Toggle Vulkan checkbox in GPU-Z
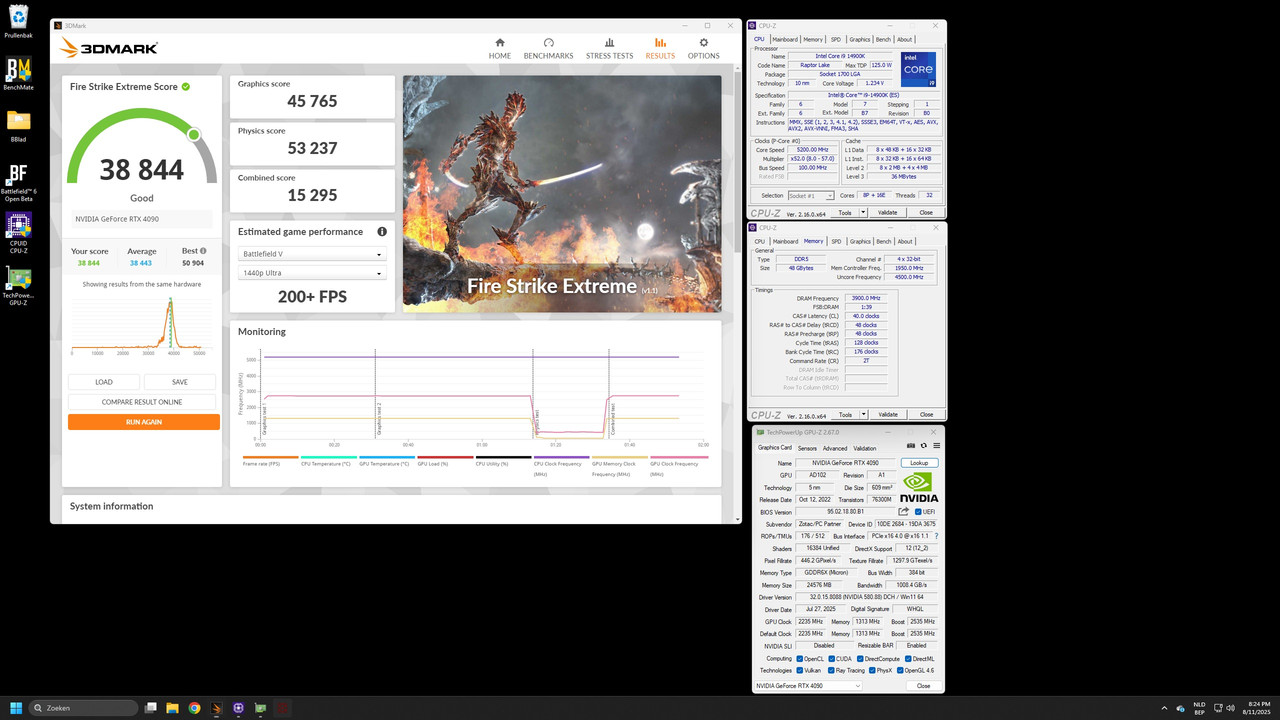1280x720 pixels. [x=798, y=670]
